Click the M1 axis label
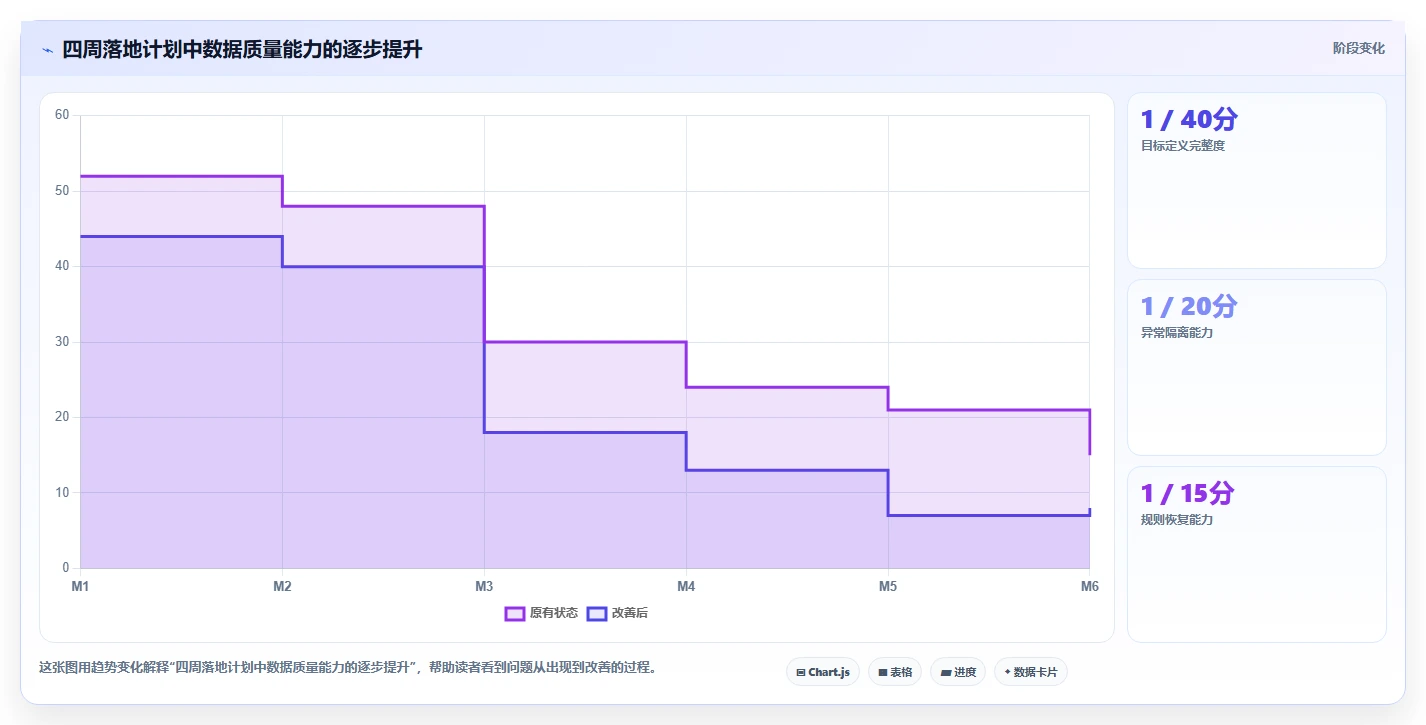This screenshot has width=1426, height=725. tap(80, 586)
